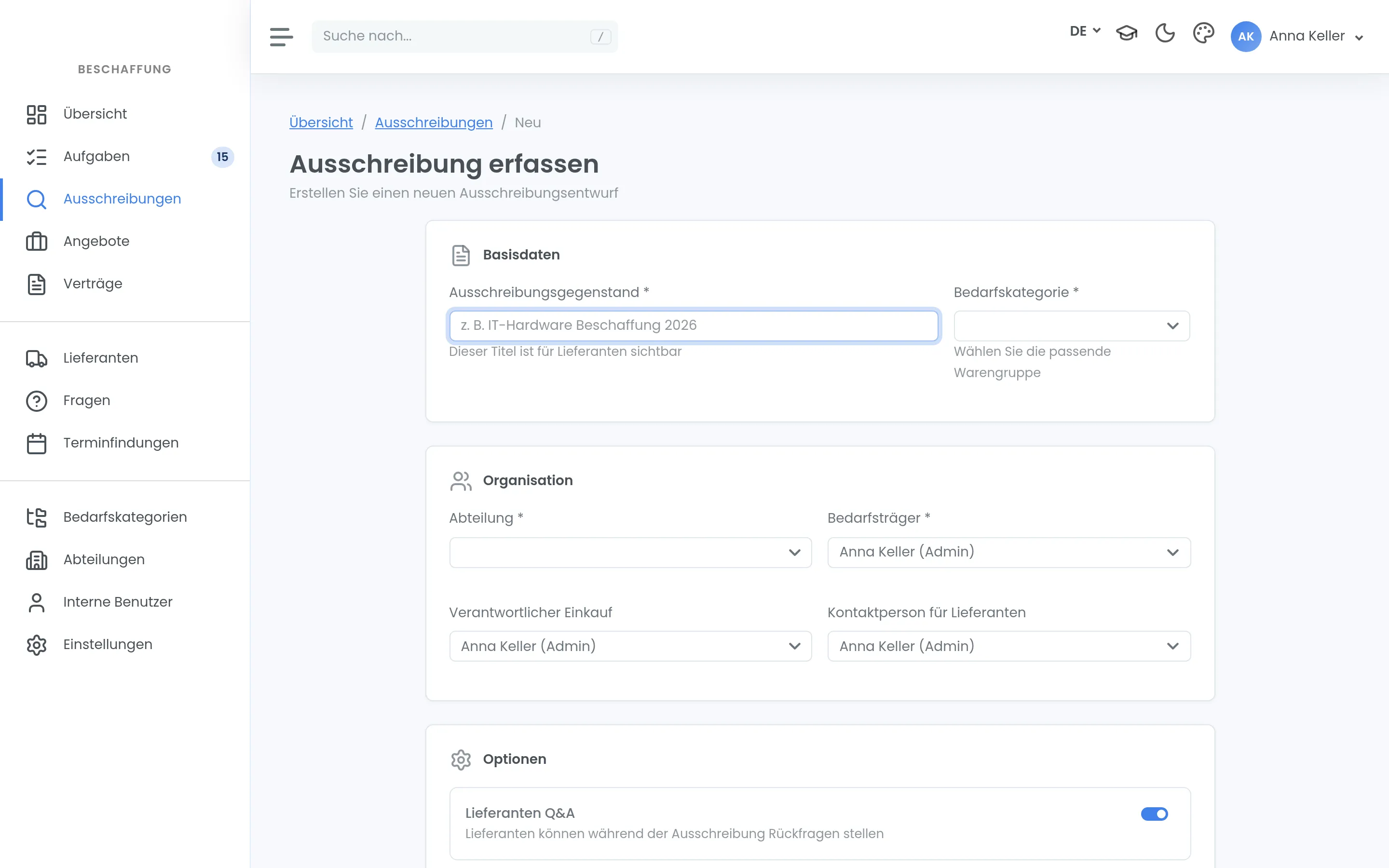Click the Interne Benutzer person icon
The image size is (1389, 868).
37,602
